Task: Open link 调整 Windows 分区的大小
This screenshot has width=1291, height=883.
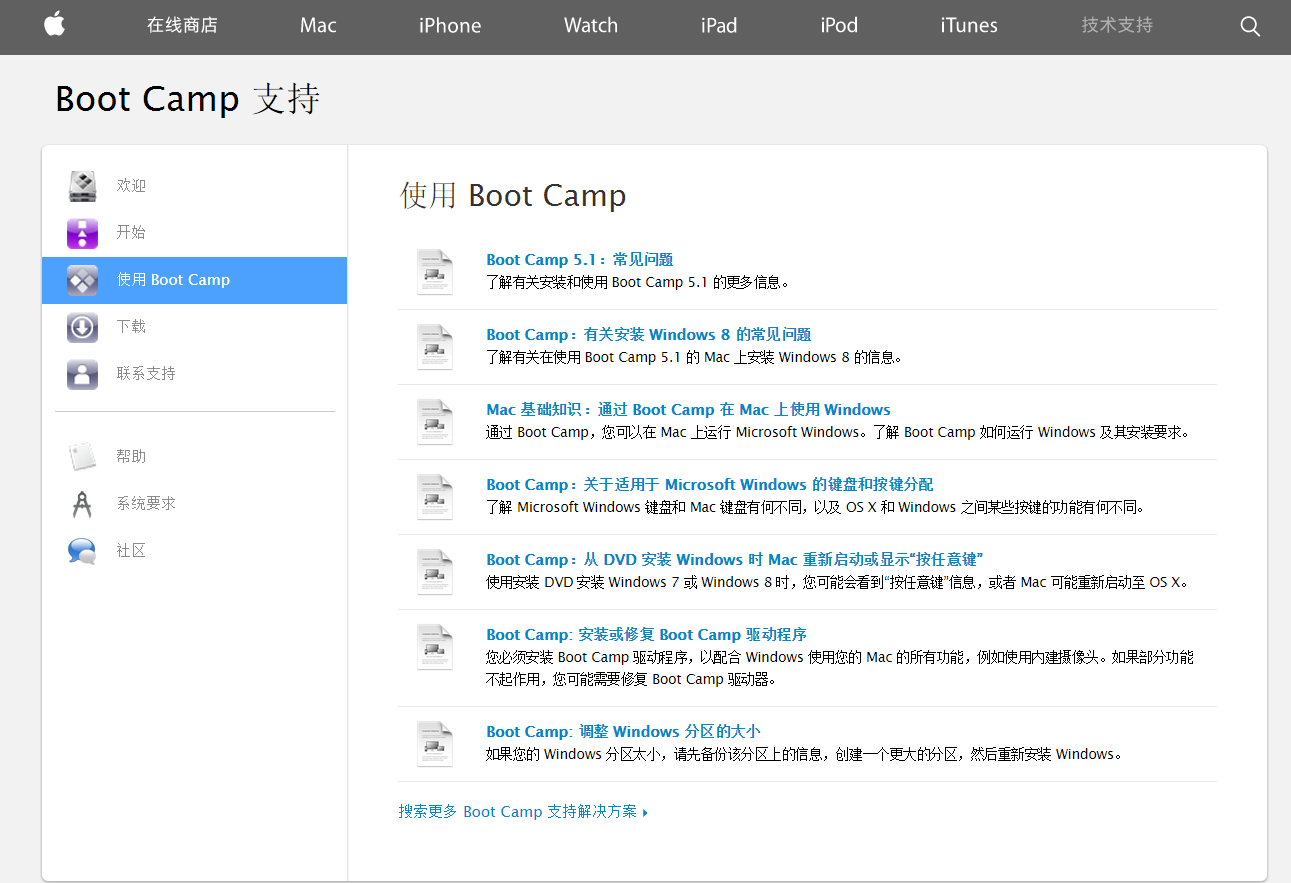Action: click(623, 732)
